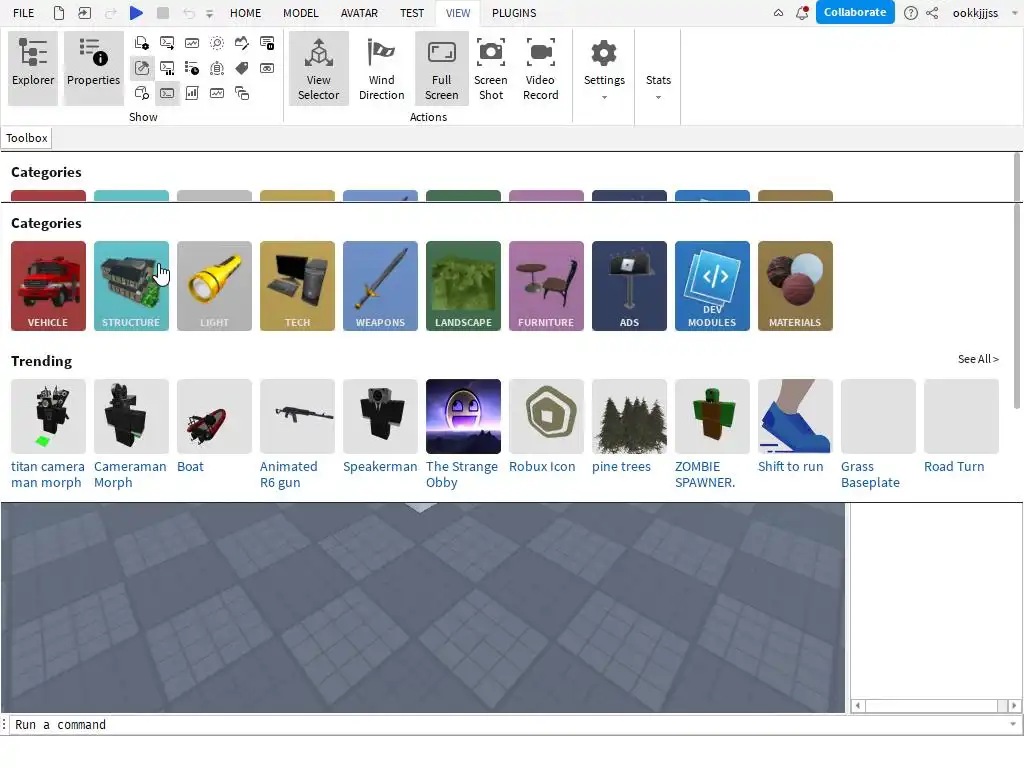This screenshot has width=1024, height=768.
Task: Toggle the Properties panel
Action: 93,67
